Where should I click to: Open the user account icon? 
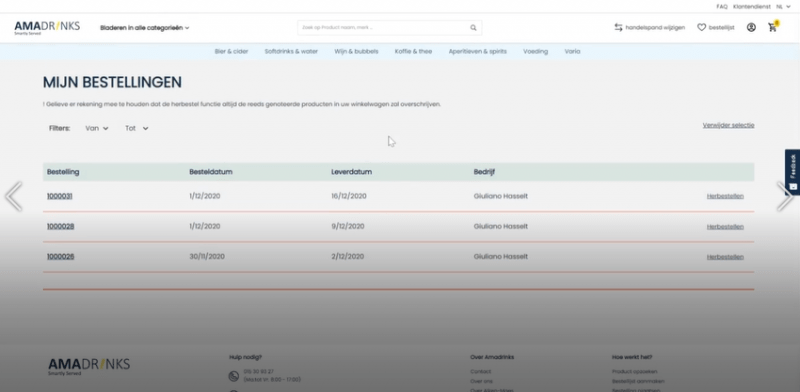(751, 28)
